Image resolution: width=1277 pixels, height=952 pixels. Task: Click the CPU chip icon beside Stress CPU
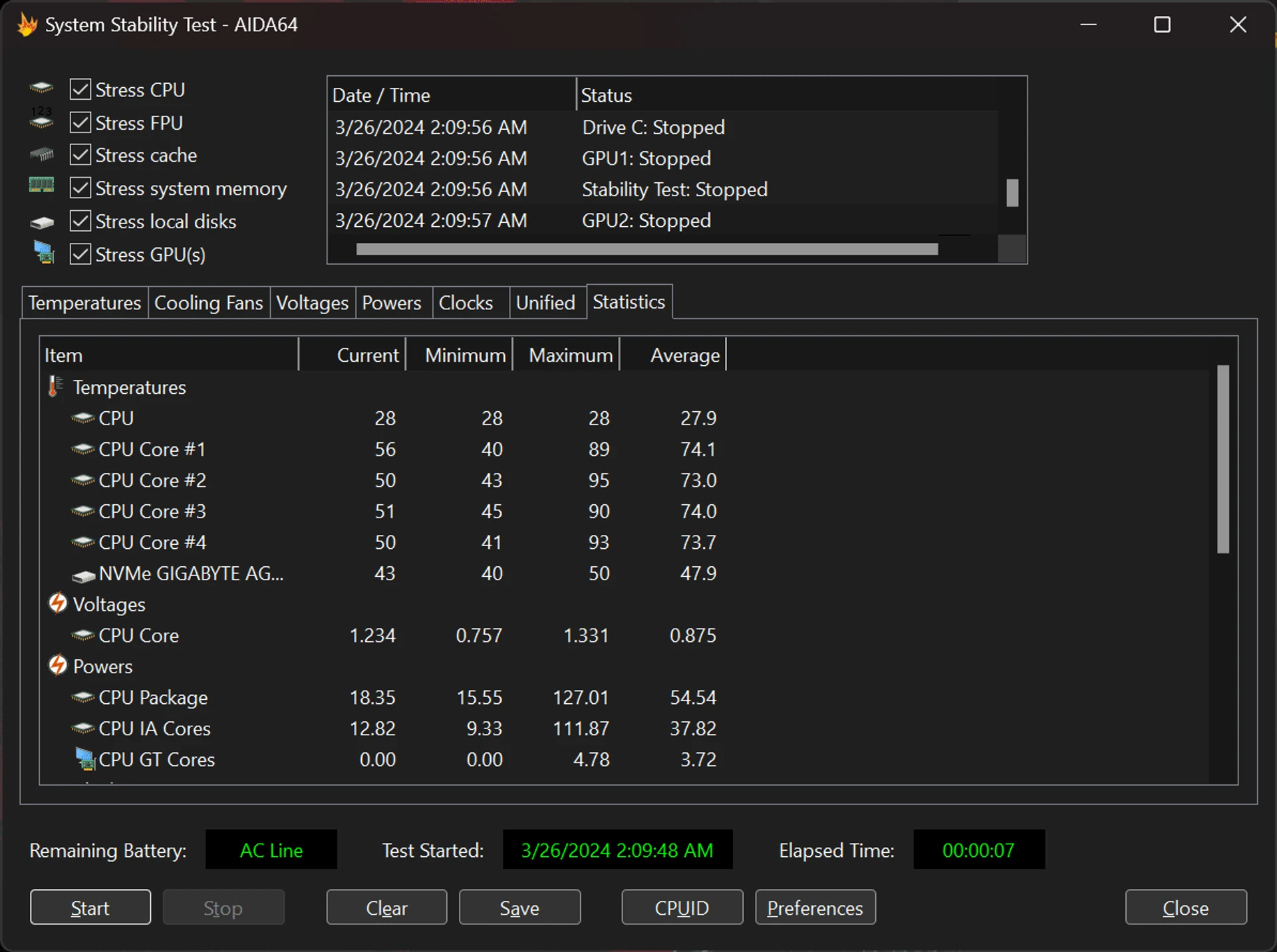41,88
